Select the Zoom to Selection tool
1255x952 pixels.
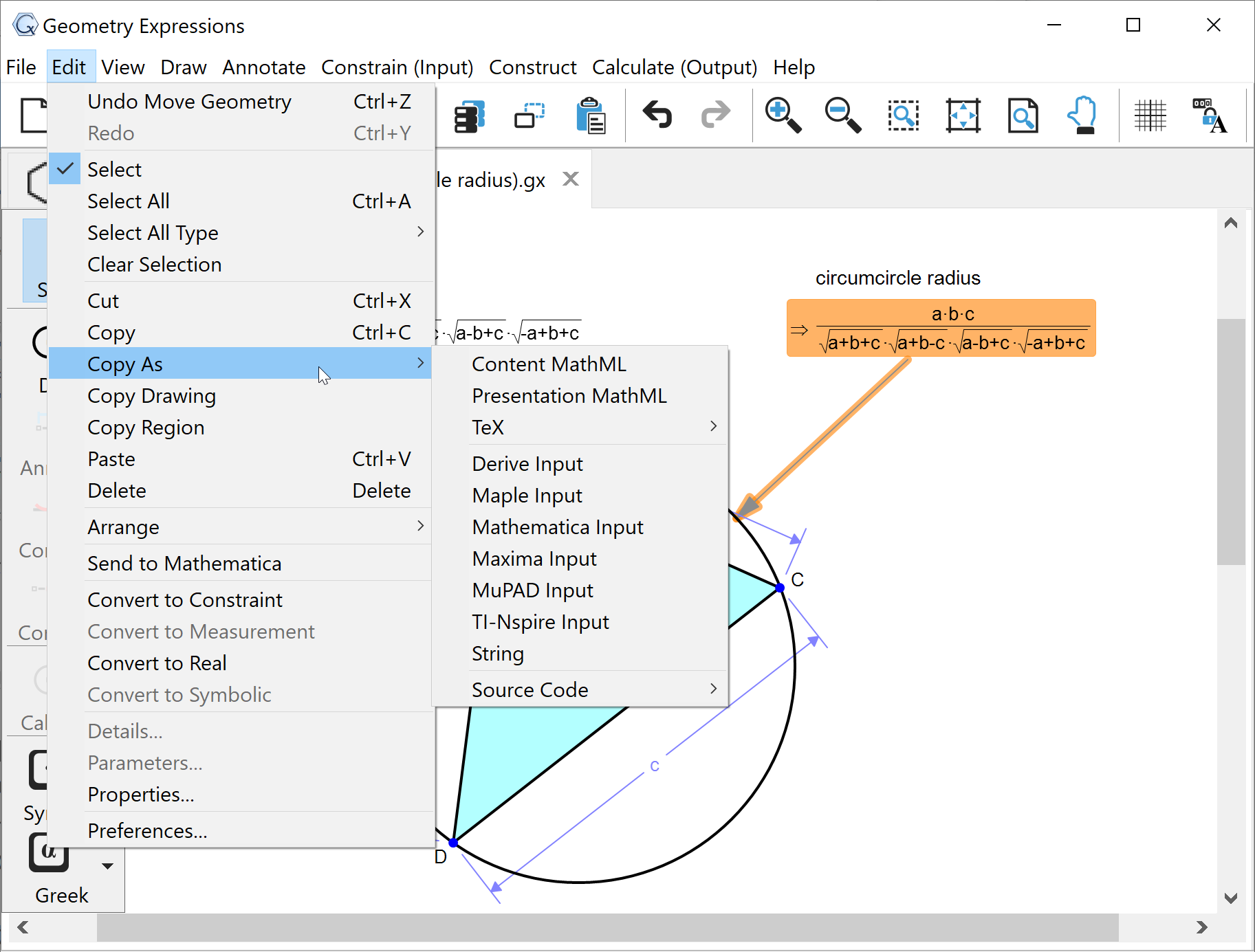[x=903, y=115]
